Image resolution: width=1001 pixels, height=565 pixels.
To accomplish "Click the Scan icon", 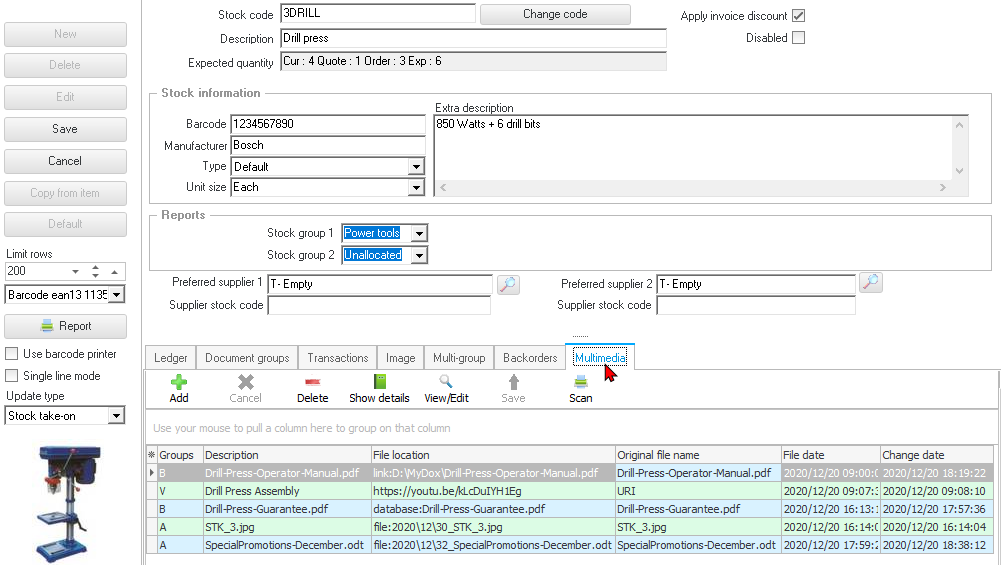I will (x=580, y=382).
